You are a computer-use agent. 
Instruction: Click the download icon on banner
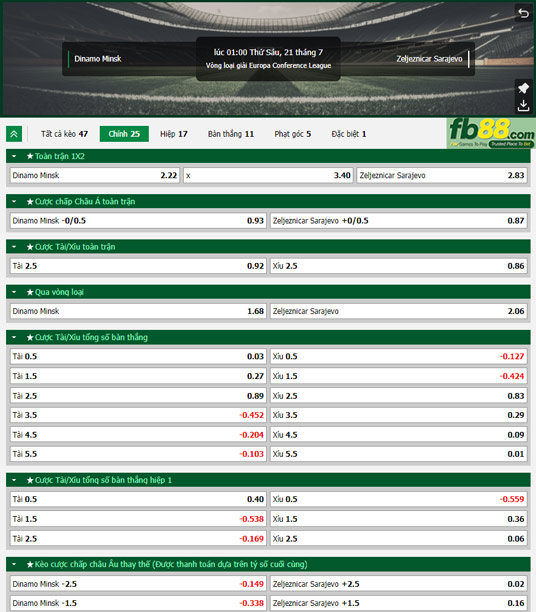(x=523, y=105)
